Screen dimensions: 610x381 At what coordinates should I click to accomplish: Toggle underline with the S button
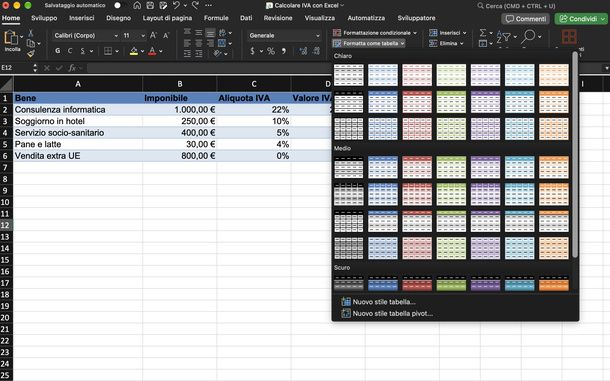[x=82, y=51]
